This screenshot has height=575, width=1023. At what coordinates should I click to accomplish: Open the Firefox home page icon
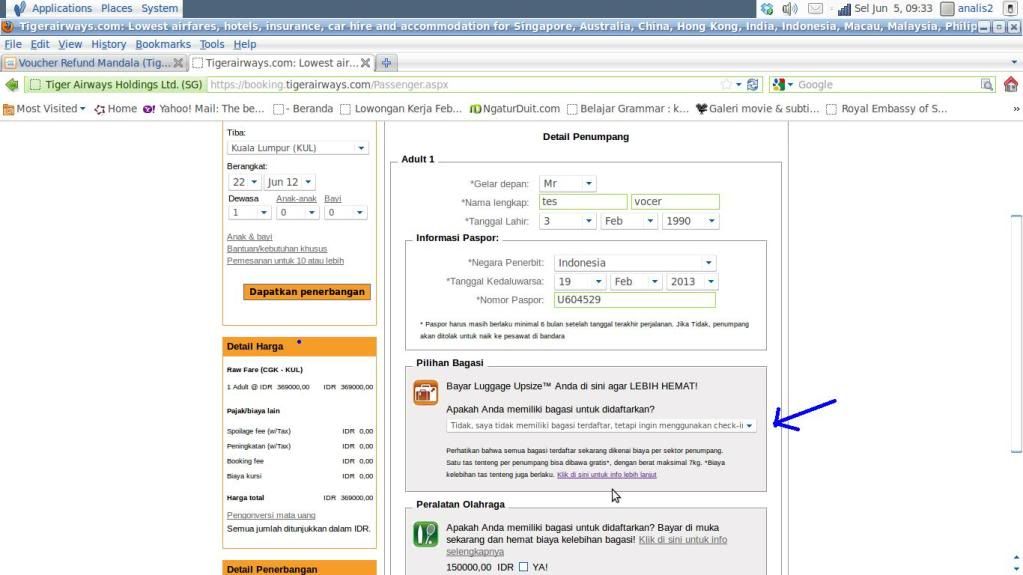point(1011,84)
